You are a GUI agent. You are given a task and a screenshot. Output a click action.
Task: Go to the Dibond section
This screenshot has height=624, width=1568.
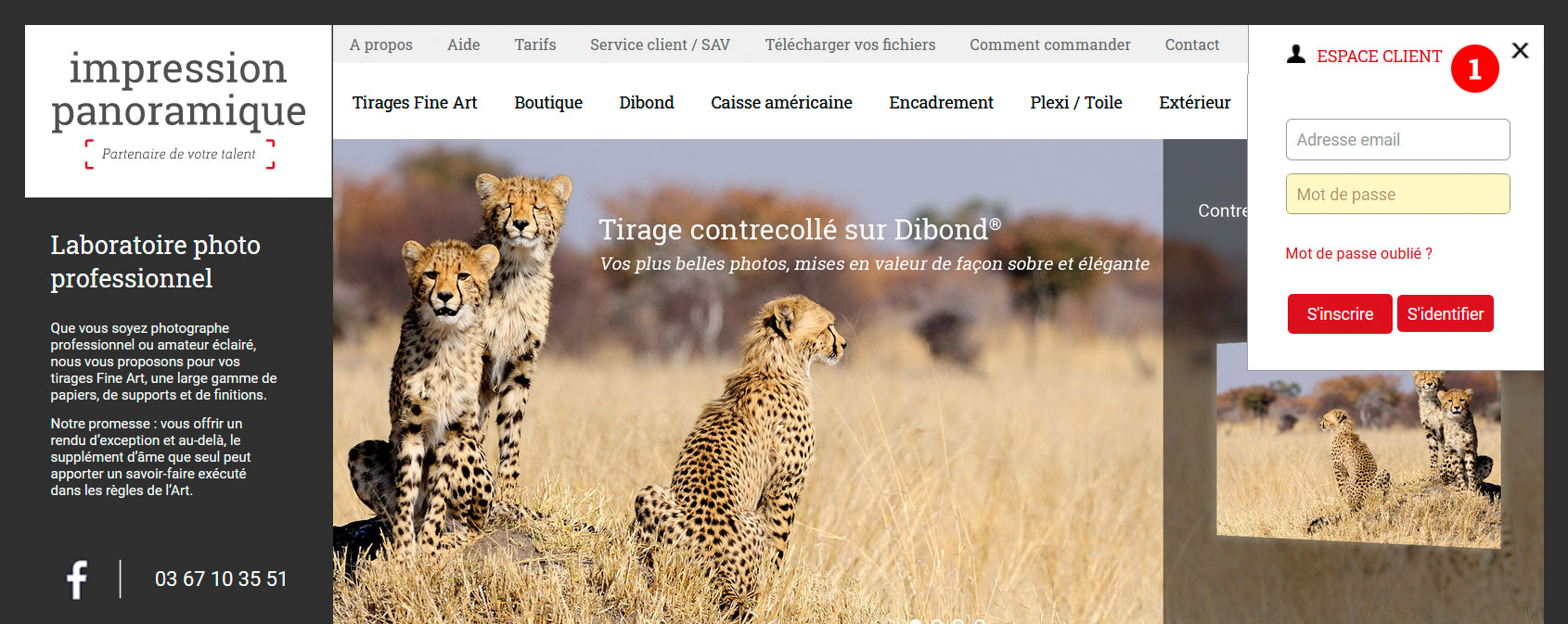pyautogui.click(x=647, y=103)
